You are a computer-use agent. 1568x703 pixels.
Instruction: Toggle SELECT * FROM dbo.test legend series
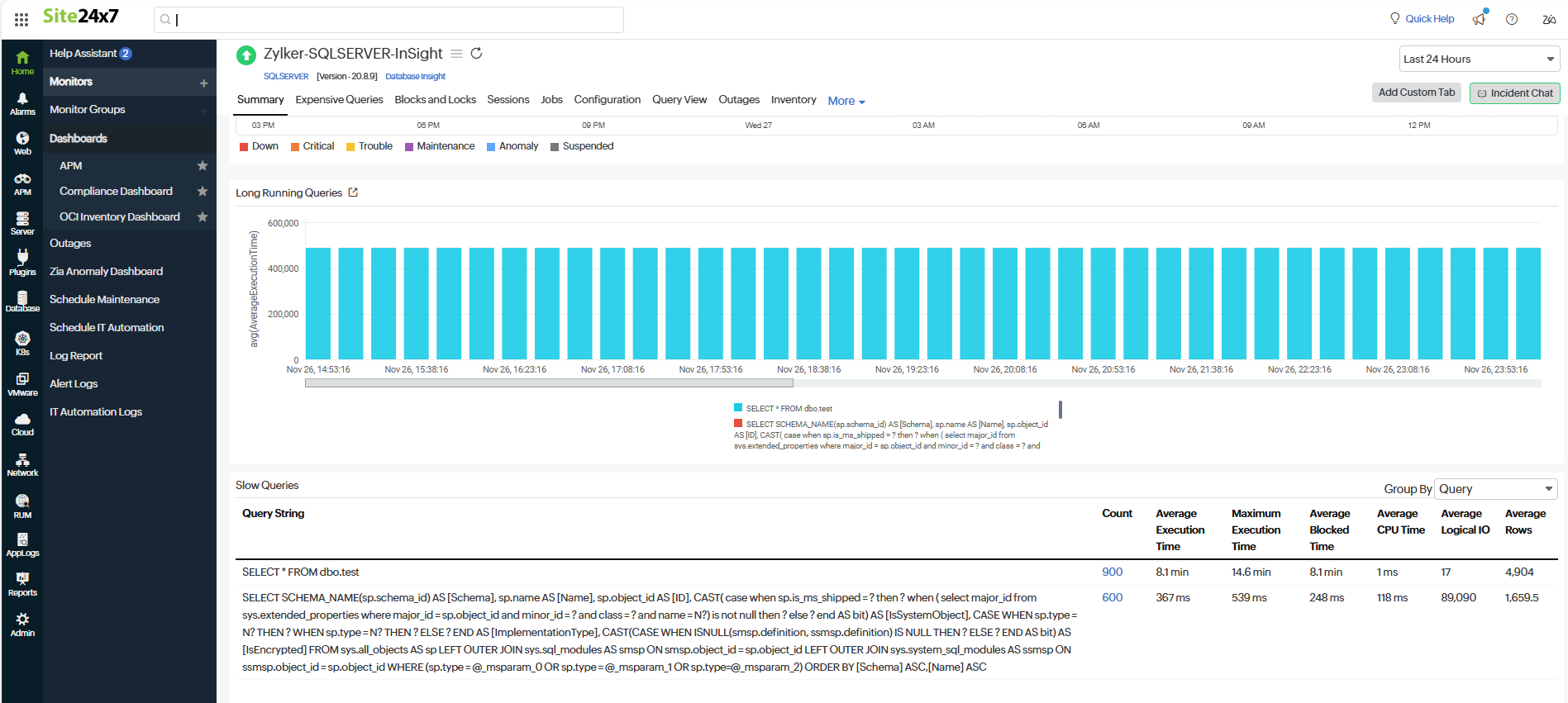tap(783, 408)
